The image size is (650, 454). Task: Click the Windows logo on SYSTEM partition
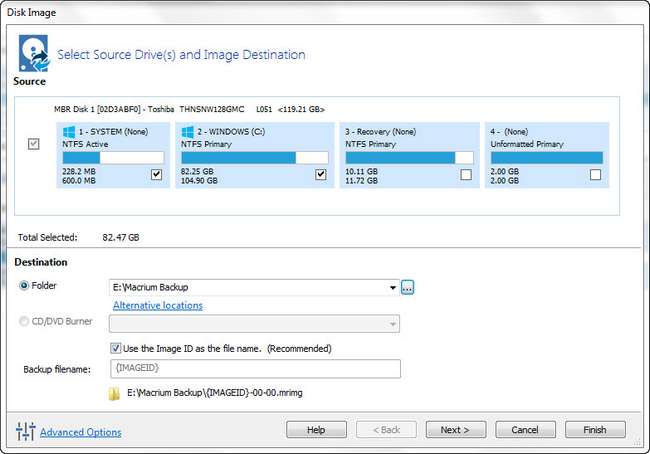(69, 131)
